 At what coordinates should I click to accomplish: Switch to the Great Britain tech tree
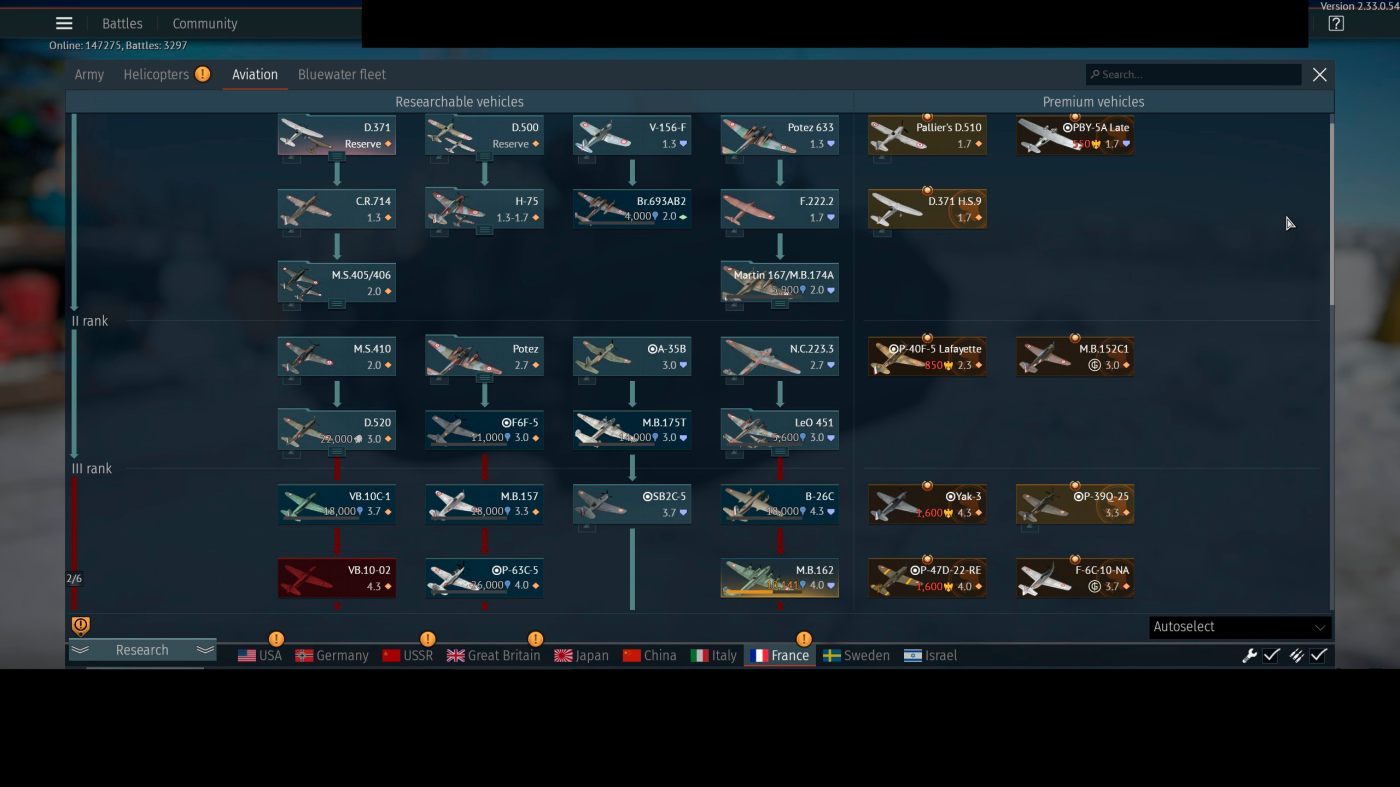pyautogui.click(x=493, y=656)
